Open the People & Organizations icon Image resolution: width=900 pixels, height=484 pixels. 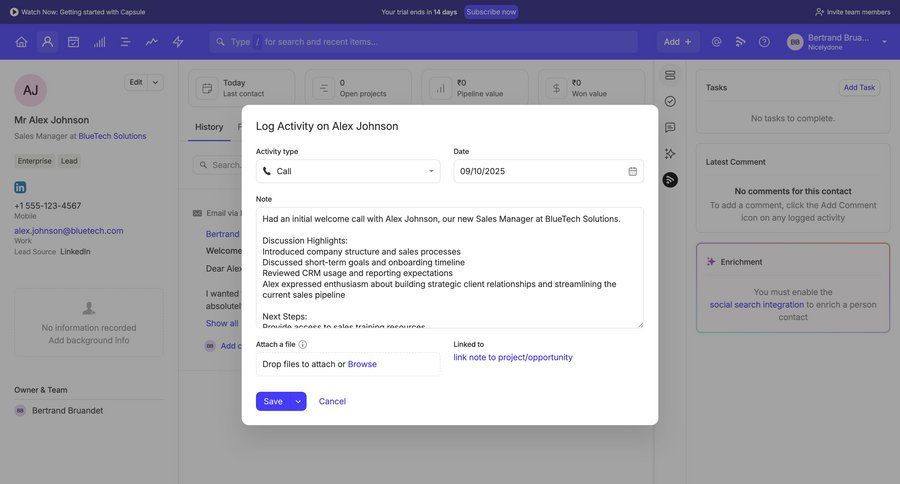click(x=47, y=42)
